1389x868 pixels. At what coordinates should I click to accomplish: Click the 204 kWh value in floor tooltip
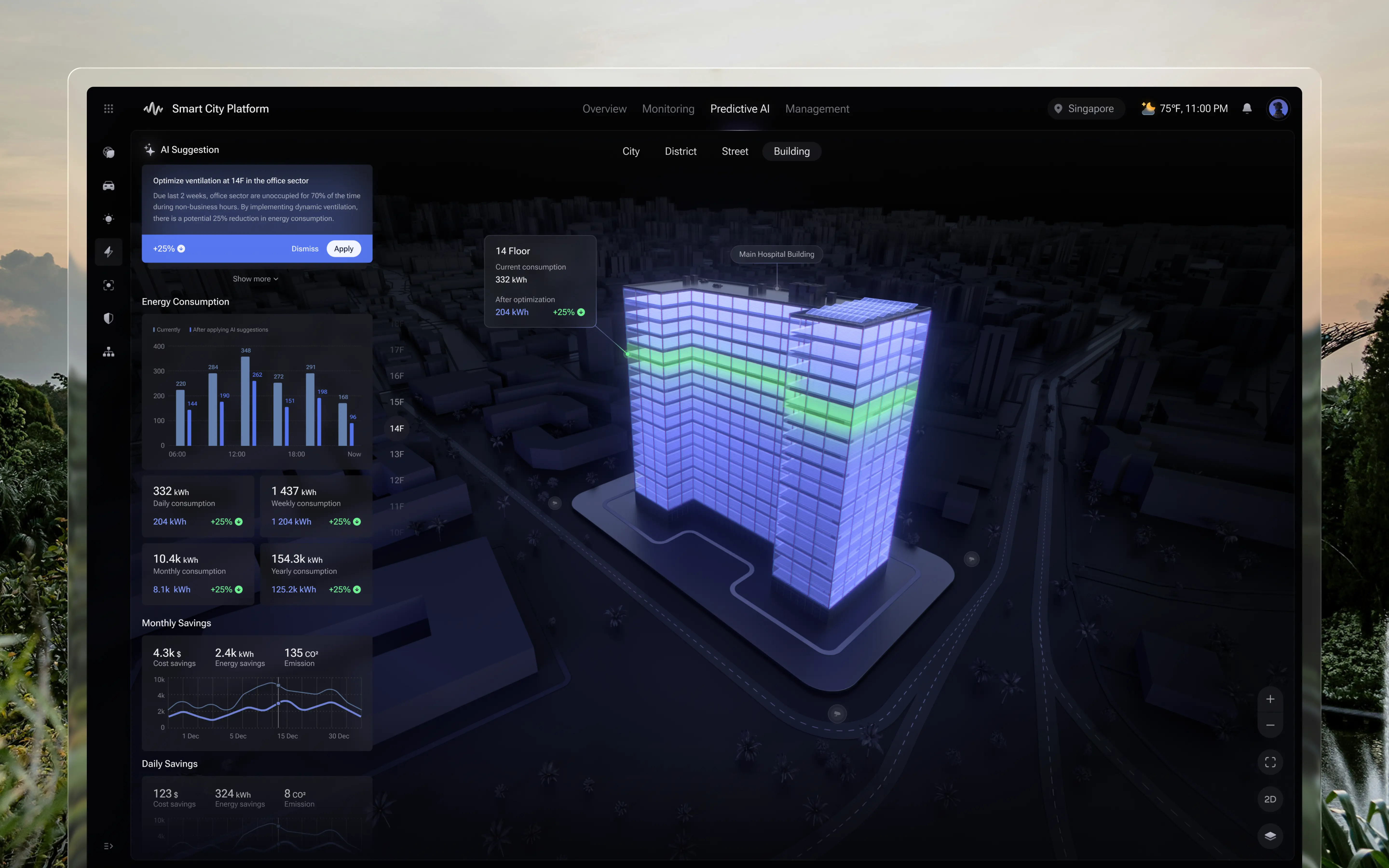coord(512,312)
